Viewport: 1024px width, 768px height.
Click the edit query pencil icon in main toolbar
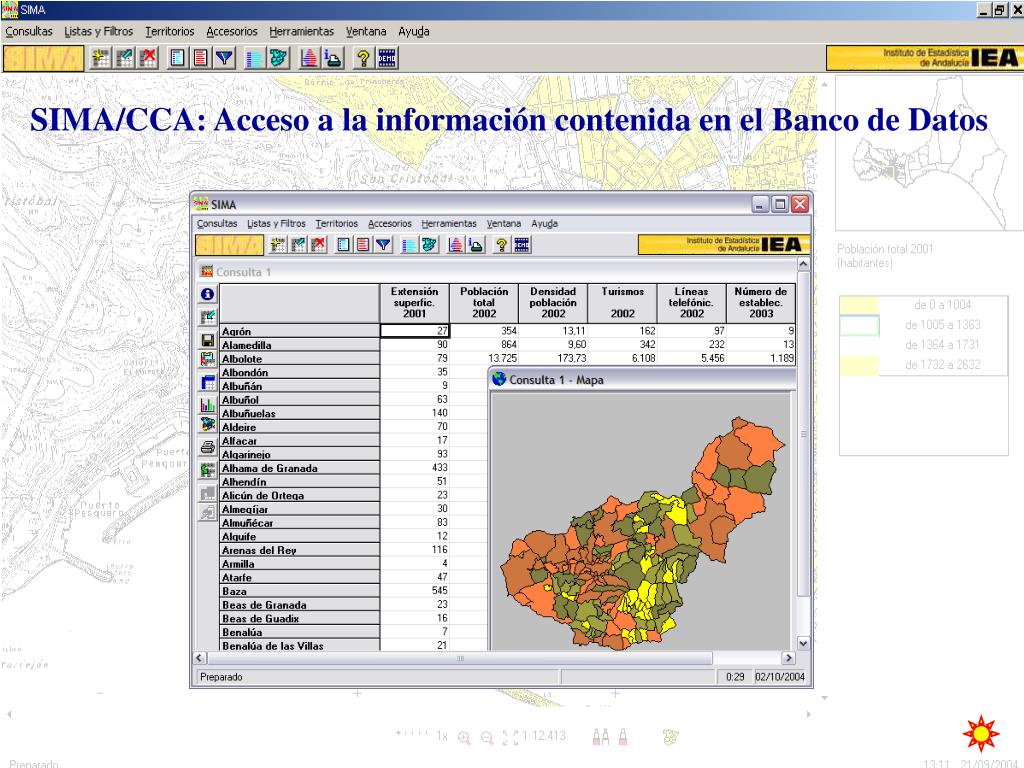[x=125, y=59]
